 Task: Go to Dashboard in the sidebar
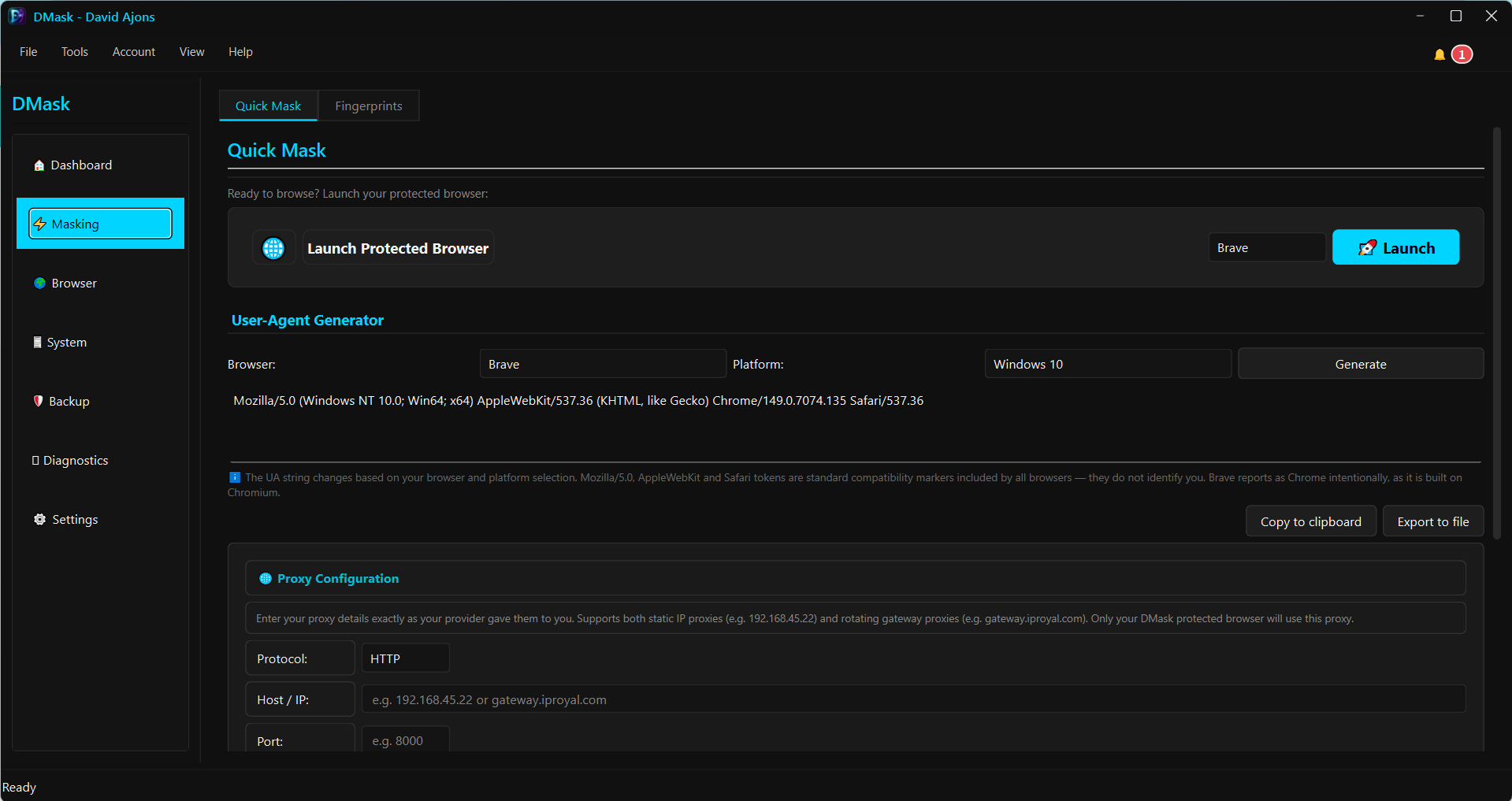(81, 165)
